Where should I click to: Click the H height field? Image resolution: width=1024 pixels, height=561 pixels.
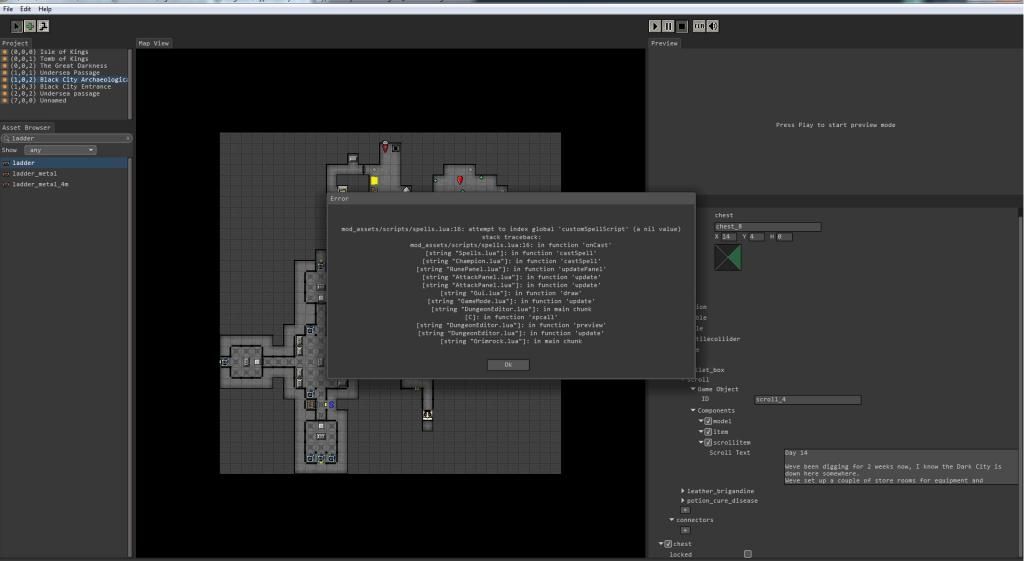pos(784,237)
